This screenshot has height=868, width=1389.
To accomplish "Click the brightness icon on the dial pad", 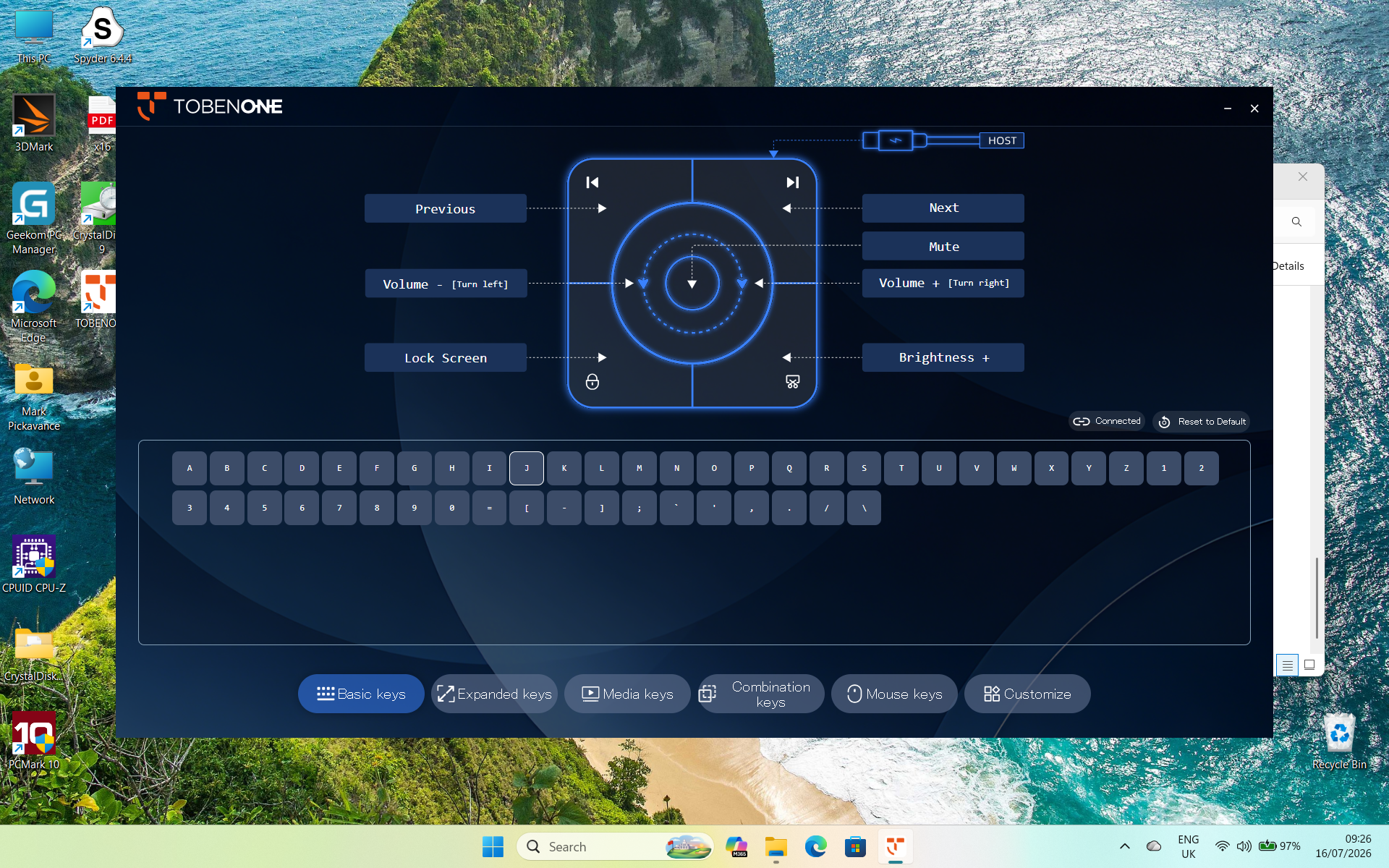I will click(793, 381).
